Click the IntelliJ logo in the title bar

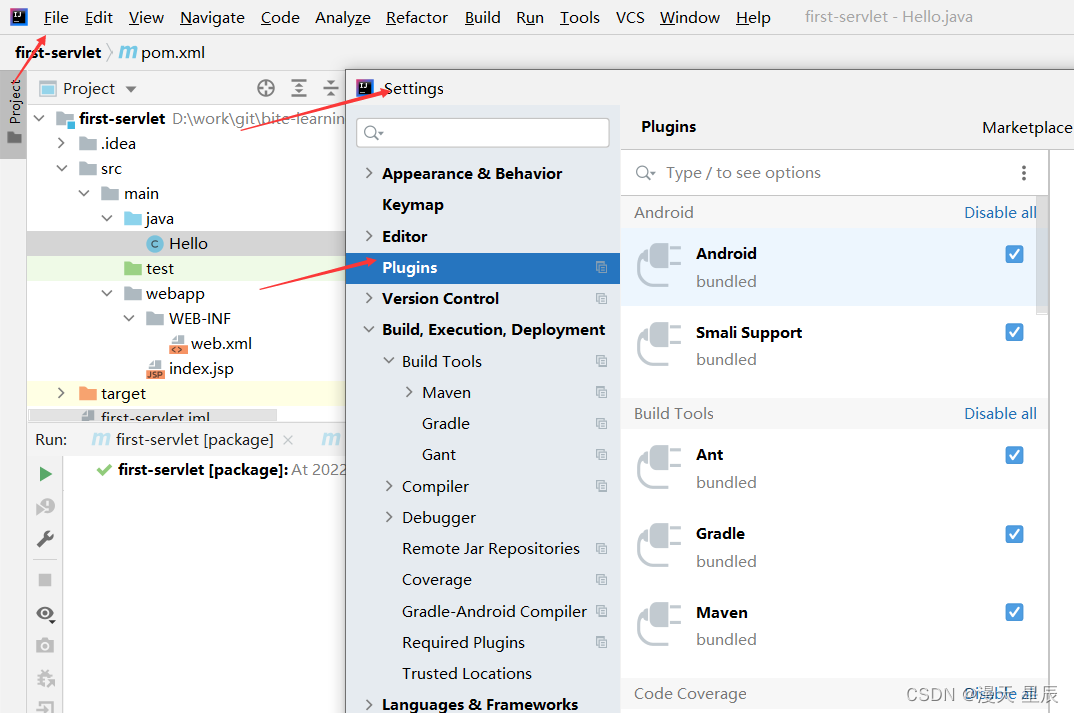coord(19,16)
